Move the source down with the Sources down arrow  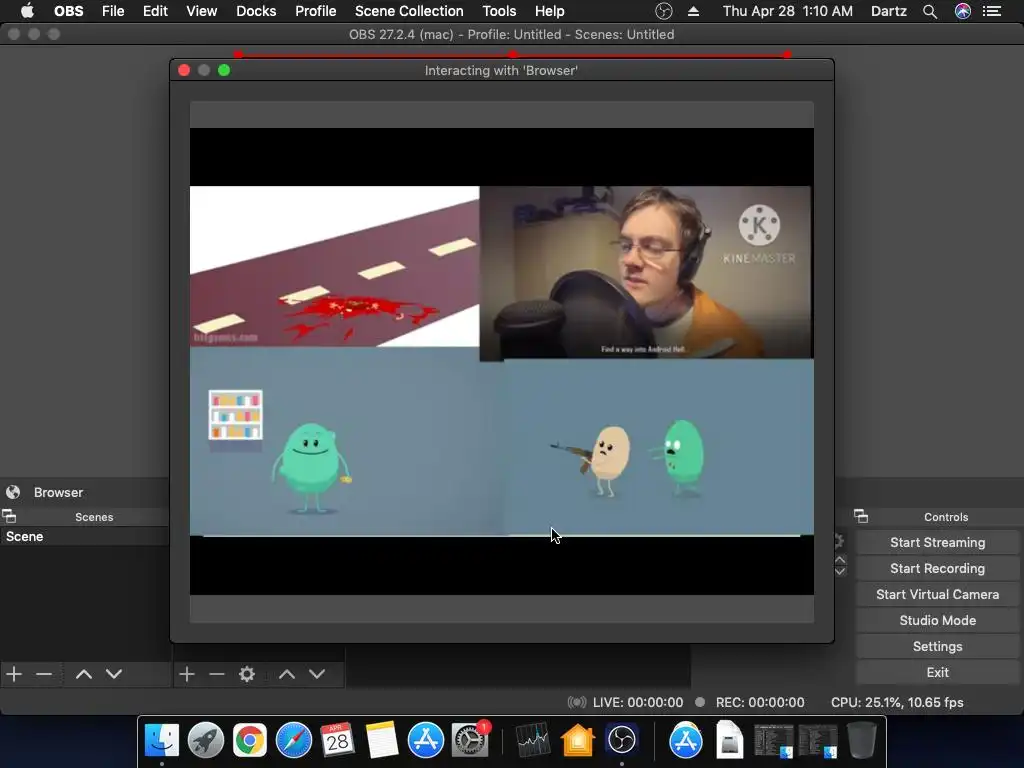point(317,674)
